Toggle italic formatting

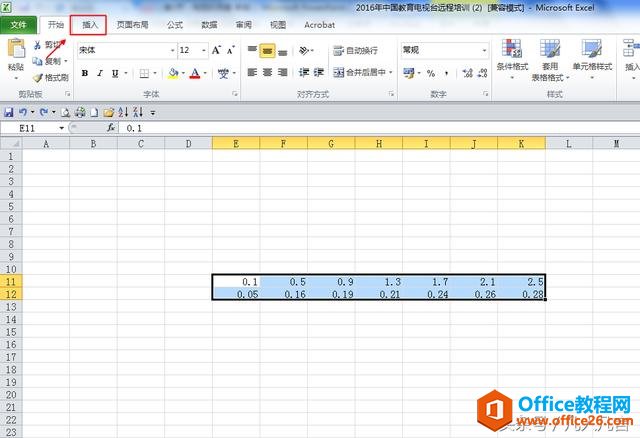[x=100, y=73]
